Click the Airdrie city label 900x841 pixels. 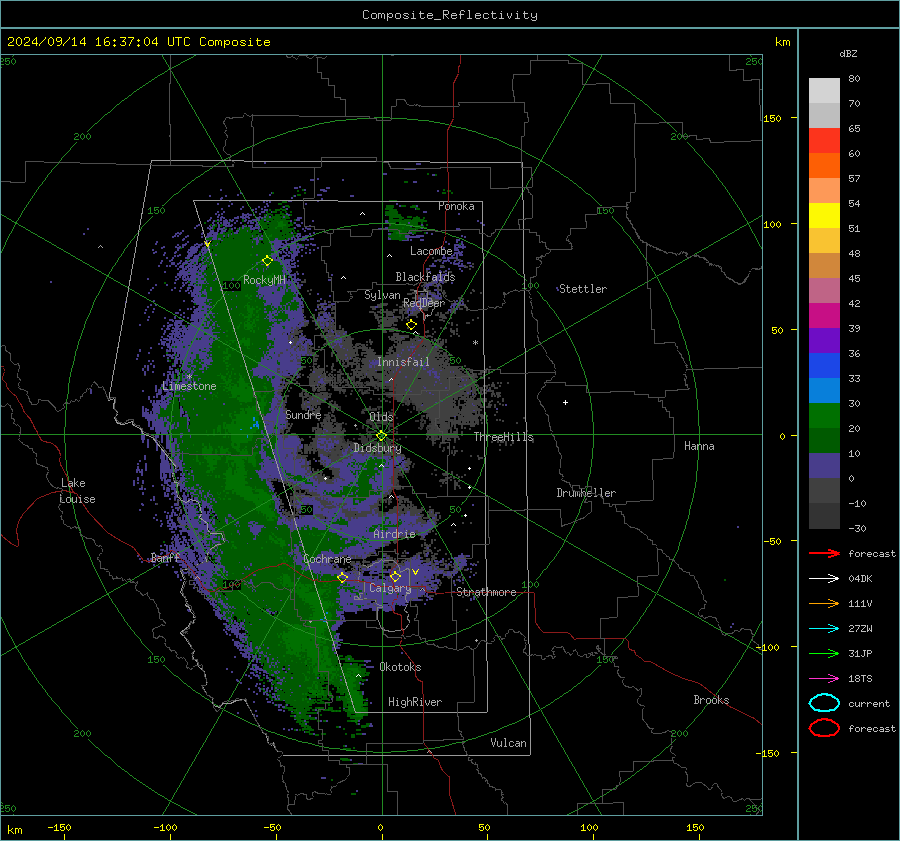pyautogui.click(x=394, y=534)
